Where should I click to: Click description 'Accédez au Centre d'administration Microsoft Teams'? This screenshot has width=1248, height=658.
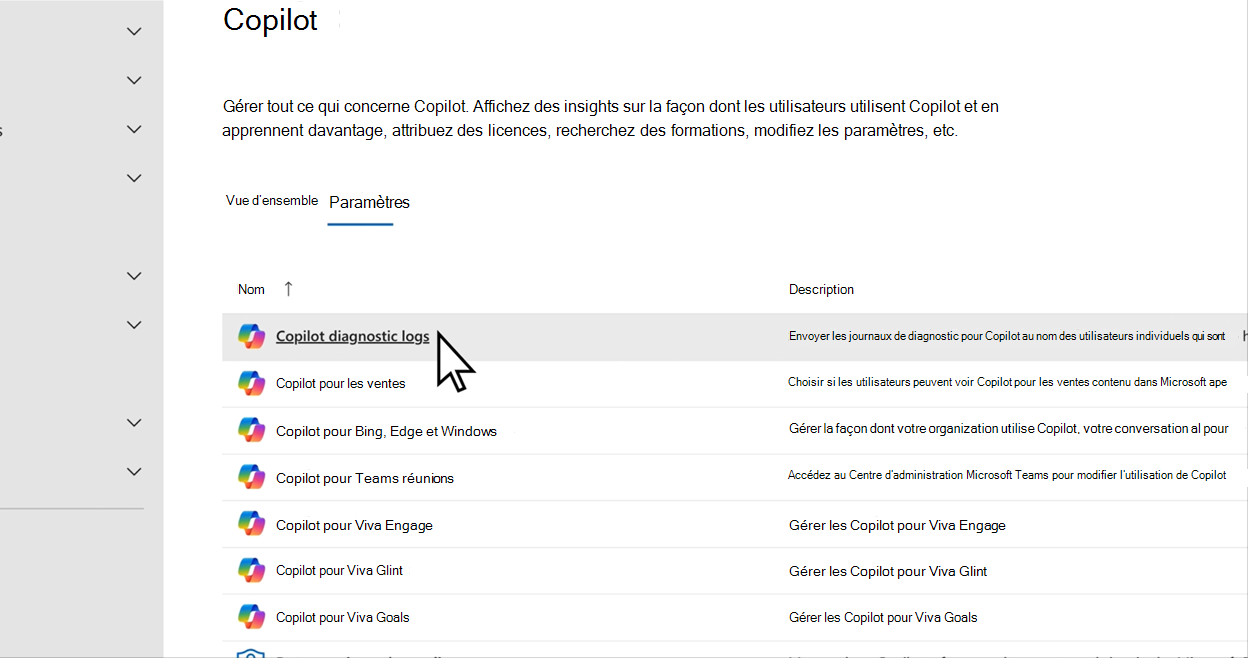click(x=1007, y=475)
